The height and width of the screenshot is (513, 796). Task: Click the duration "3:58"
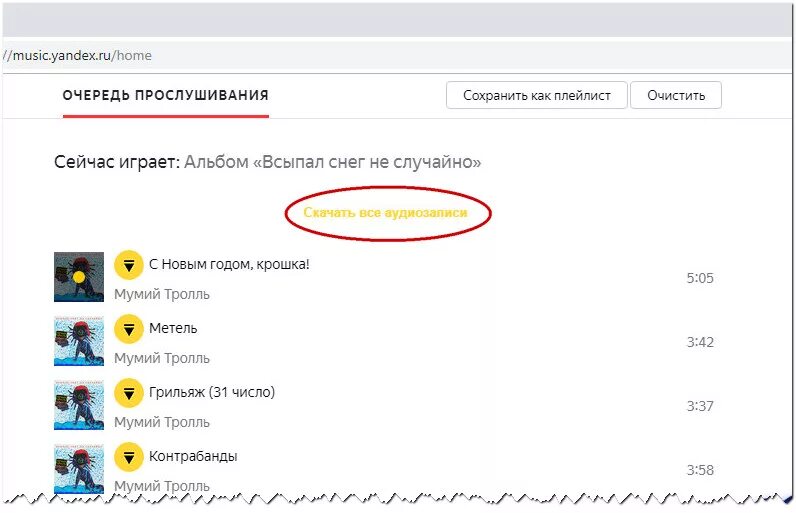(700, 470)
